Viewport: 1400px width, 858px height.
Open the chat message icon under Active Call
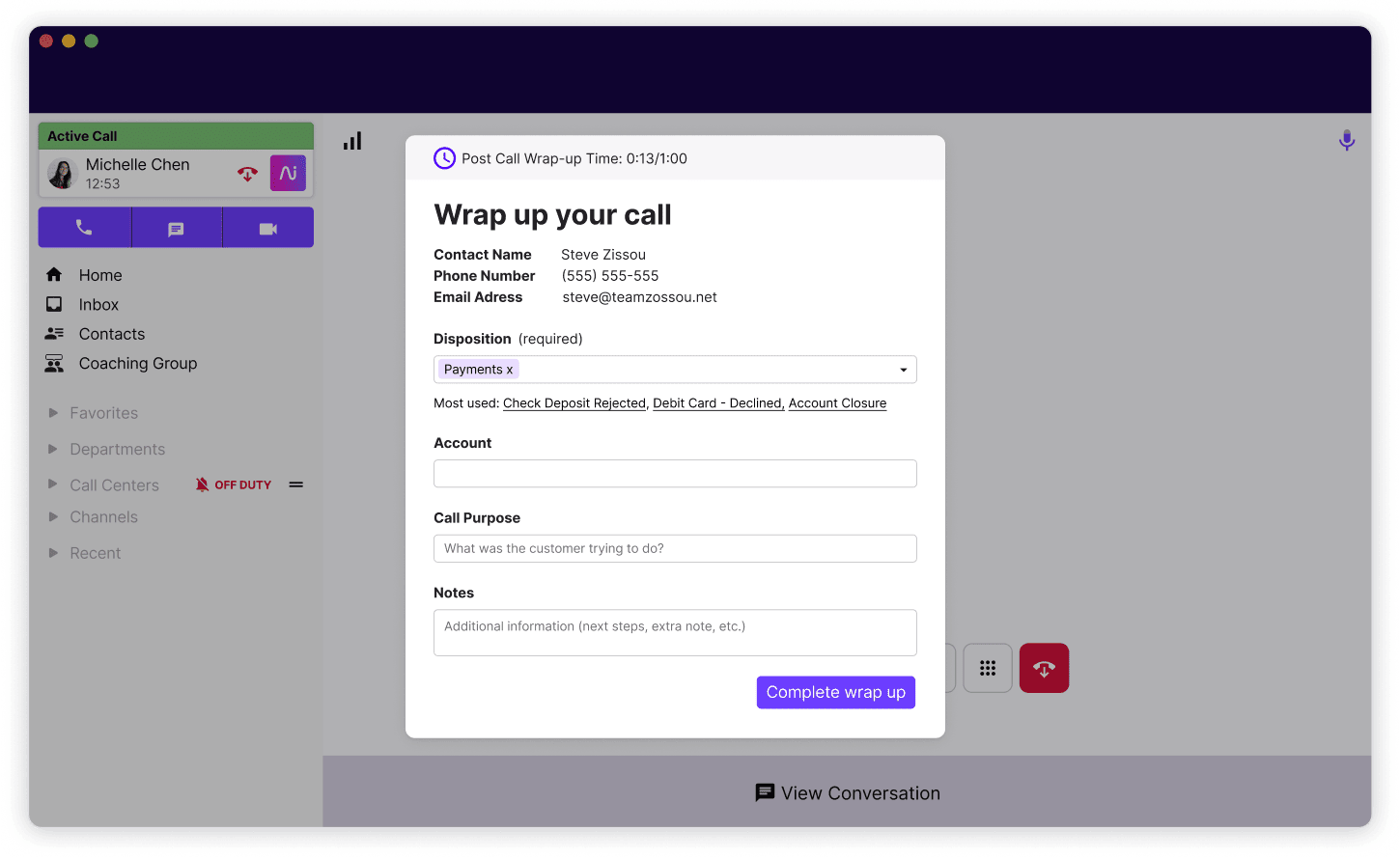[x=176, y=227]
